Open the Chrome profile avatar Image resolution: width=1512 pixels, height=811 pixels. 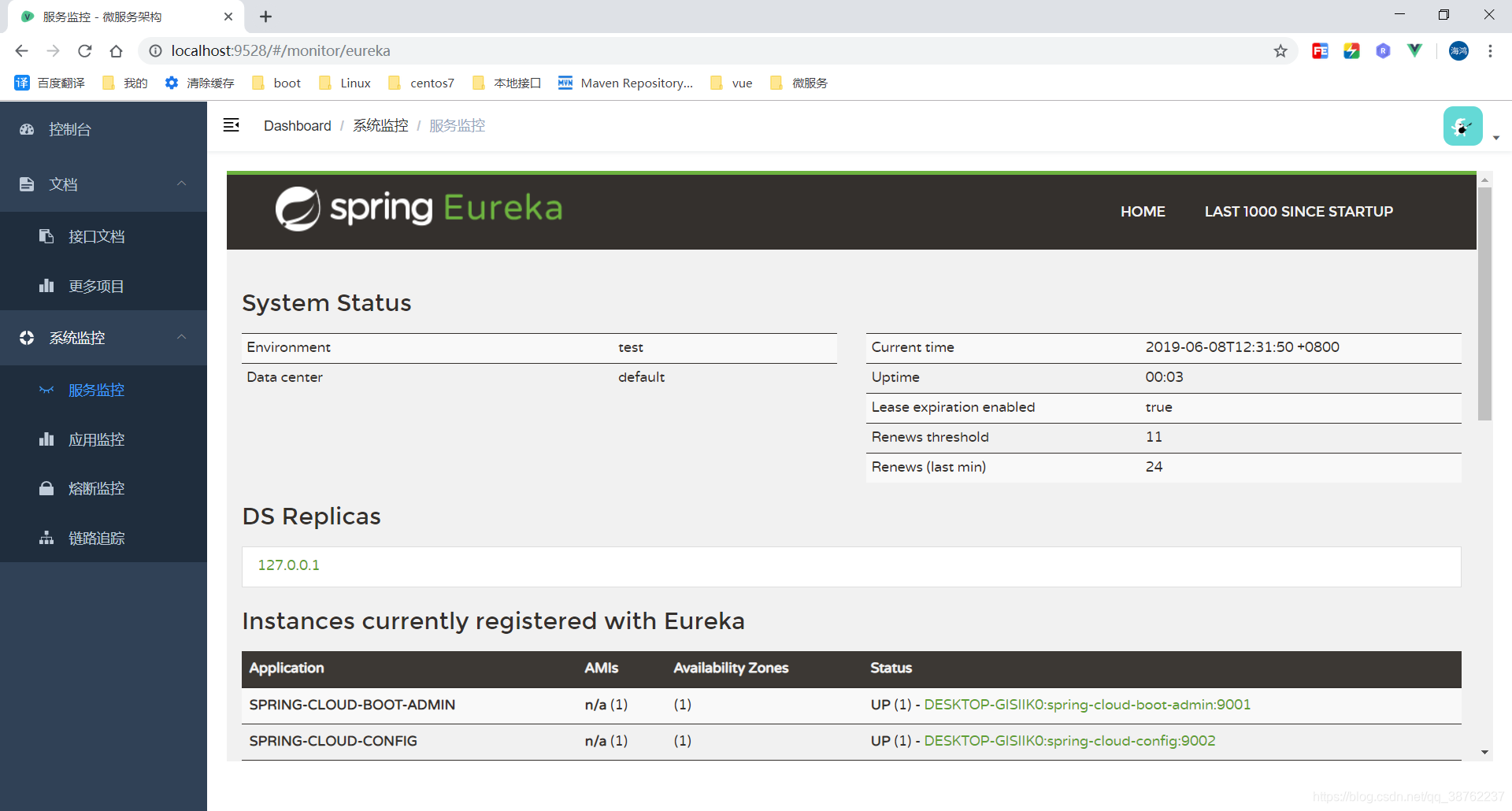(1458, 51)
